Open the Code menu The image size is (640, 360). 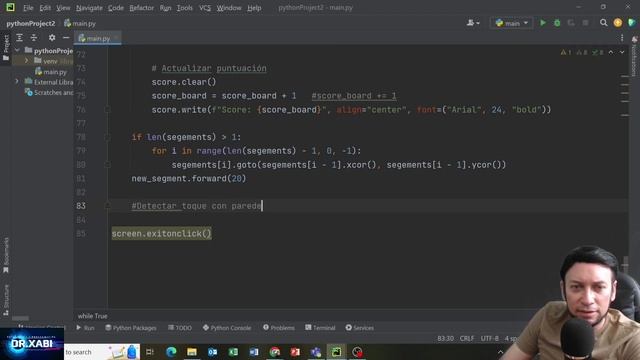pos(116,8)
